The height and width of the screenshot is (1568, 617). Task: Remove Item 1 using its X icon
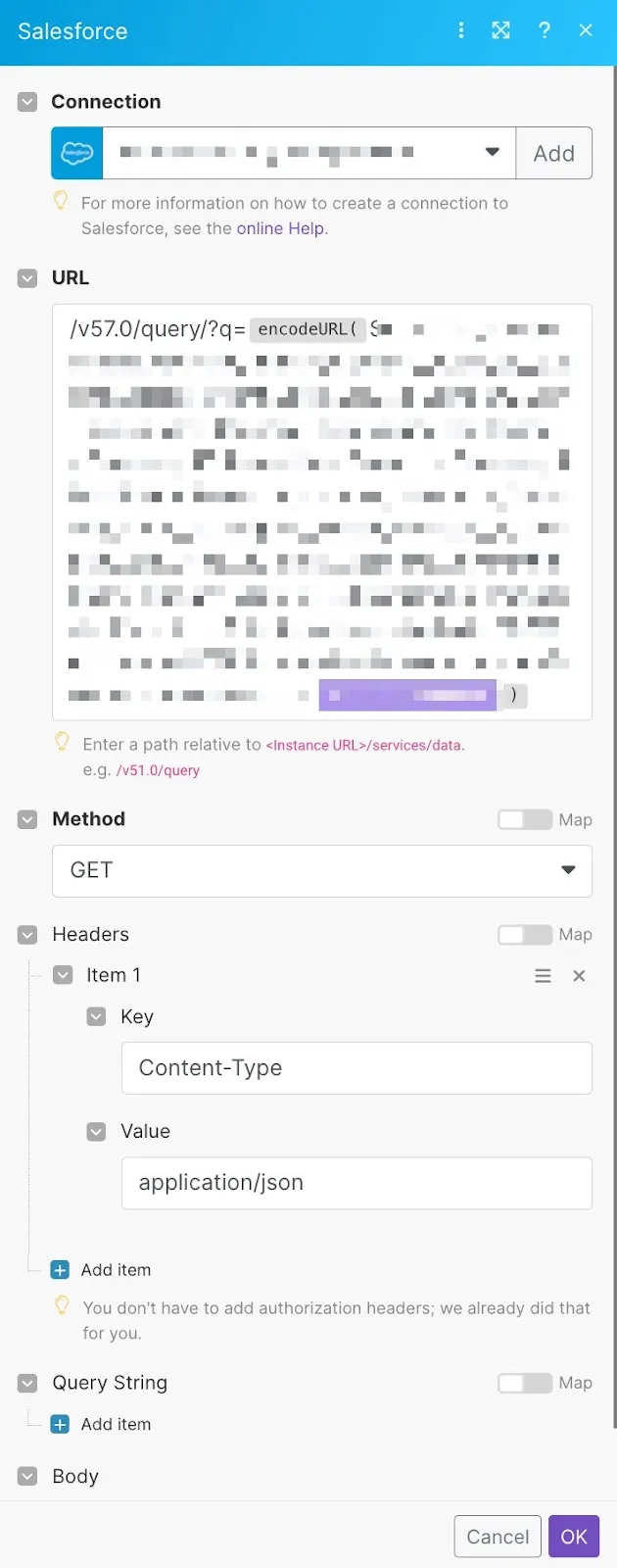tap(579, 975)
